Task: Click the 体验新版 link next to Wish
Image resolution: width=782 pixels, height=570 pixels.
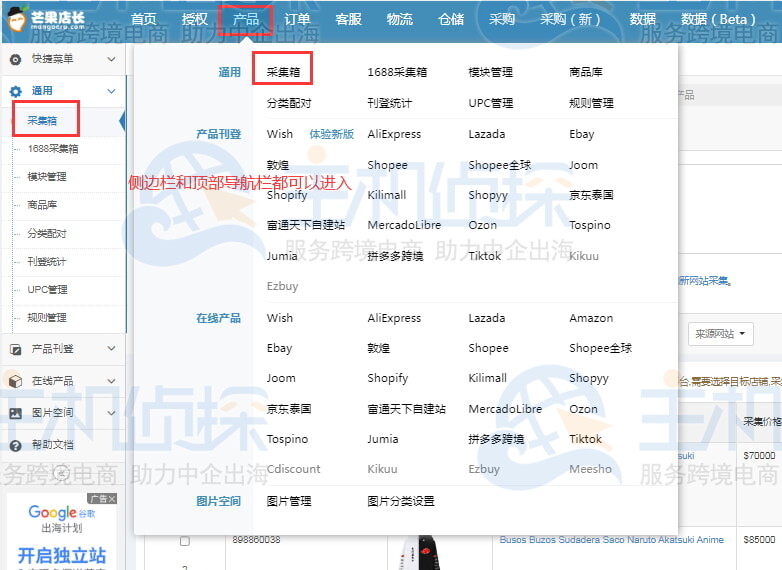Action: click(x=332, y=134)
